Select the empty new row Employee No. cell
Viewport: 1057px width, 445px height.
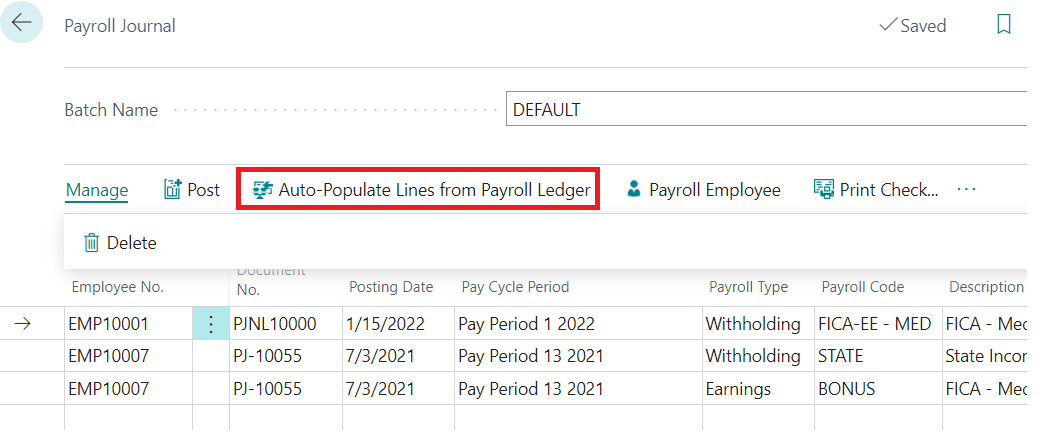129,418
